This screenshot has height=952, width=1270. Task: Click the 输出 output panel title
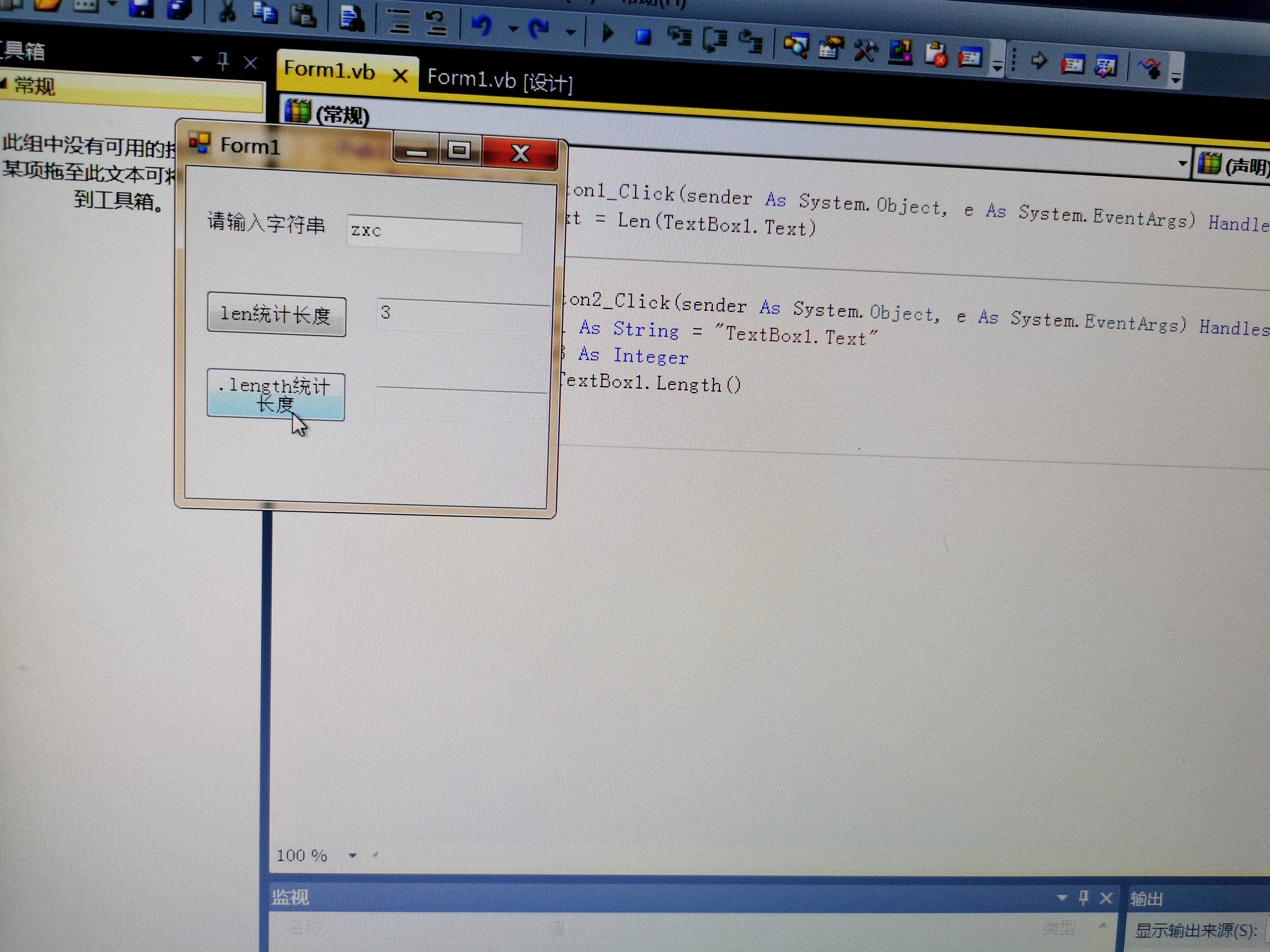[x=1146, y=899]
